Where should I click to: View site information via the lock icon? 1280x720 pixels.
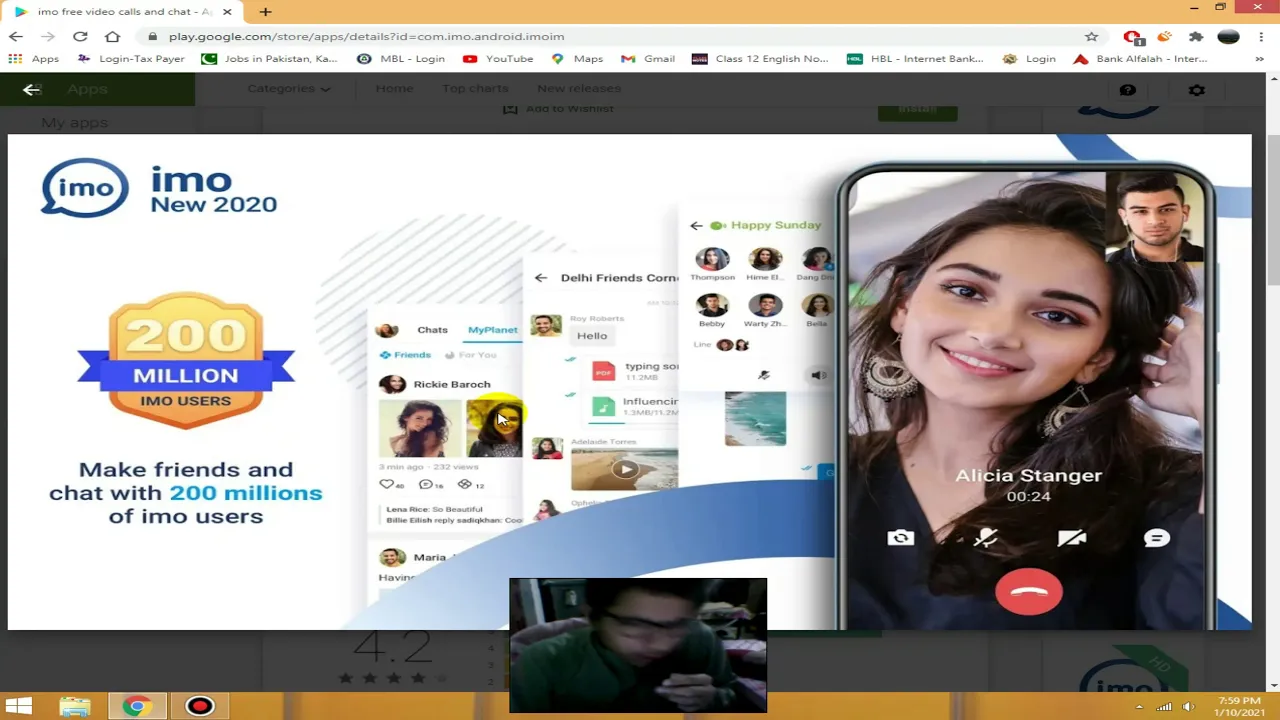click(x=153, y=36)
